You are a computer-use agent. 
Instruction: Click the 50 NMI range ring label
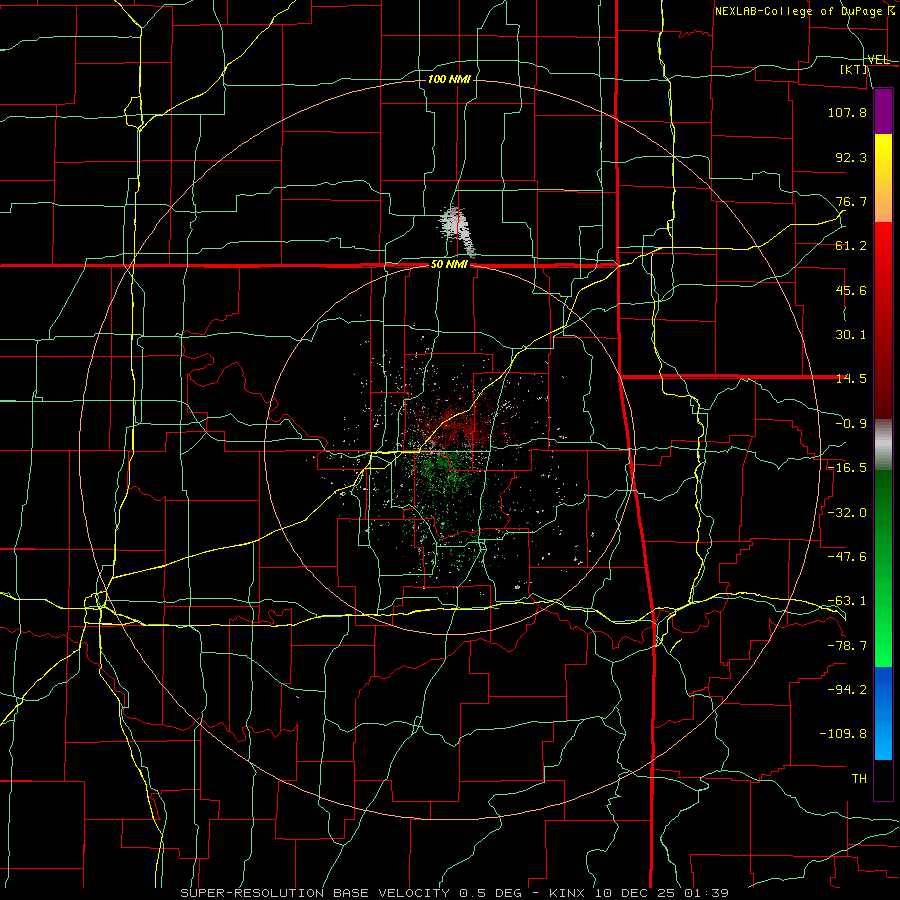pos(449,265)
